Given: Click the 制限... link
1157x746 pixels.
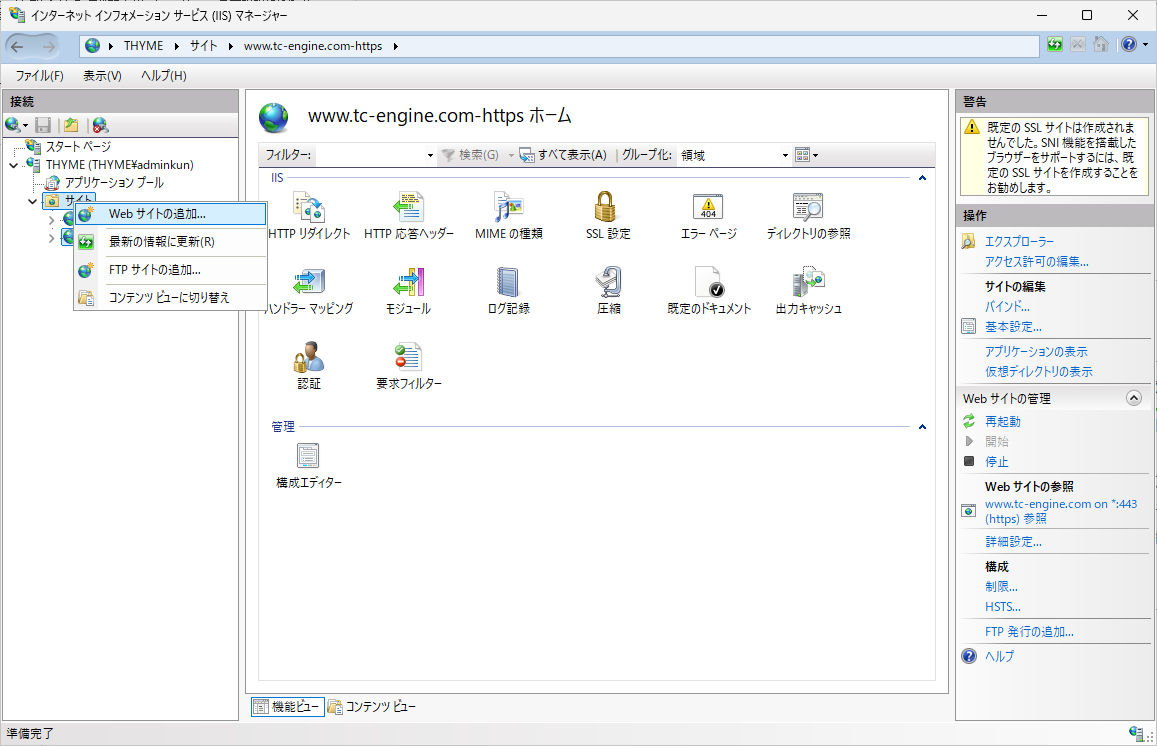Looking at the screenshot, I should click(1001, 587).
